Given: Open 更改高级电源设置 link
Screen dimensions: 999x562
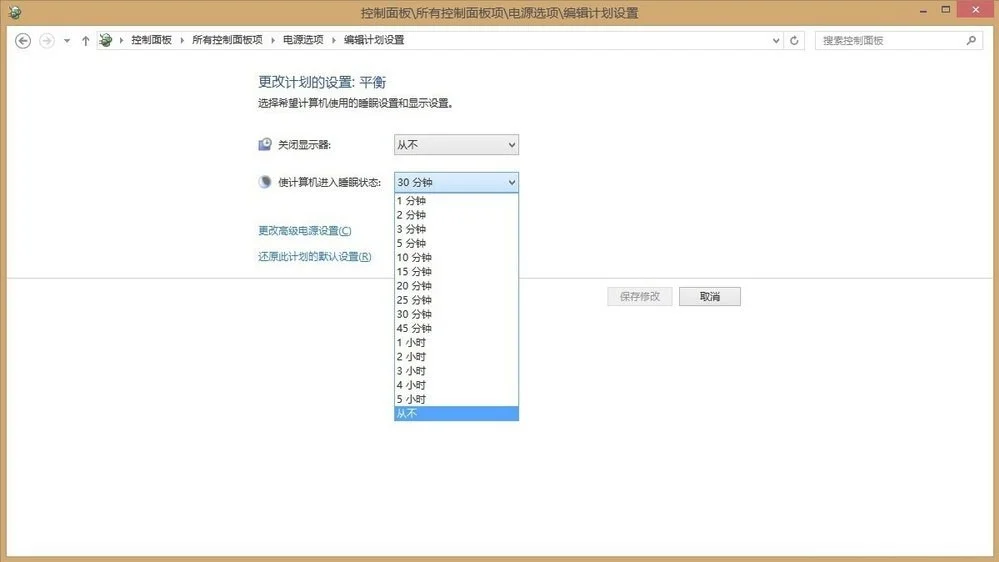Looking at the screenshot, I should click(305, 231).
